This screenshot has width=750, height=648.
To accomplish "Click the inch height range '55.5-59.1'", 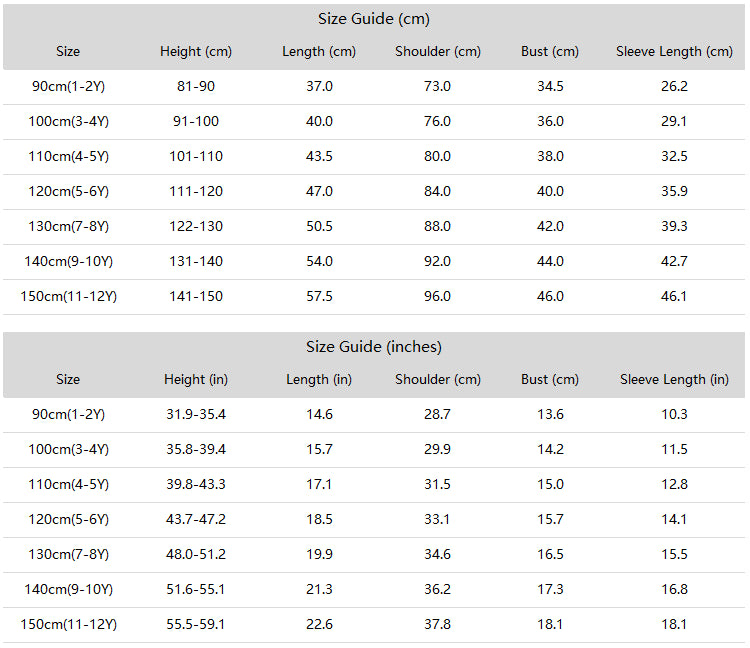I will [x=196, y=624].
